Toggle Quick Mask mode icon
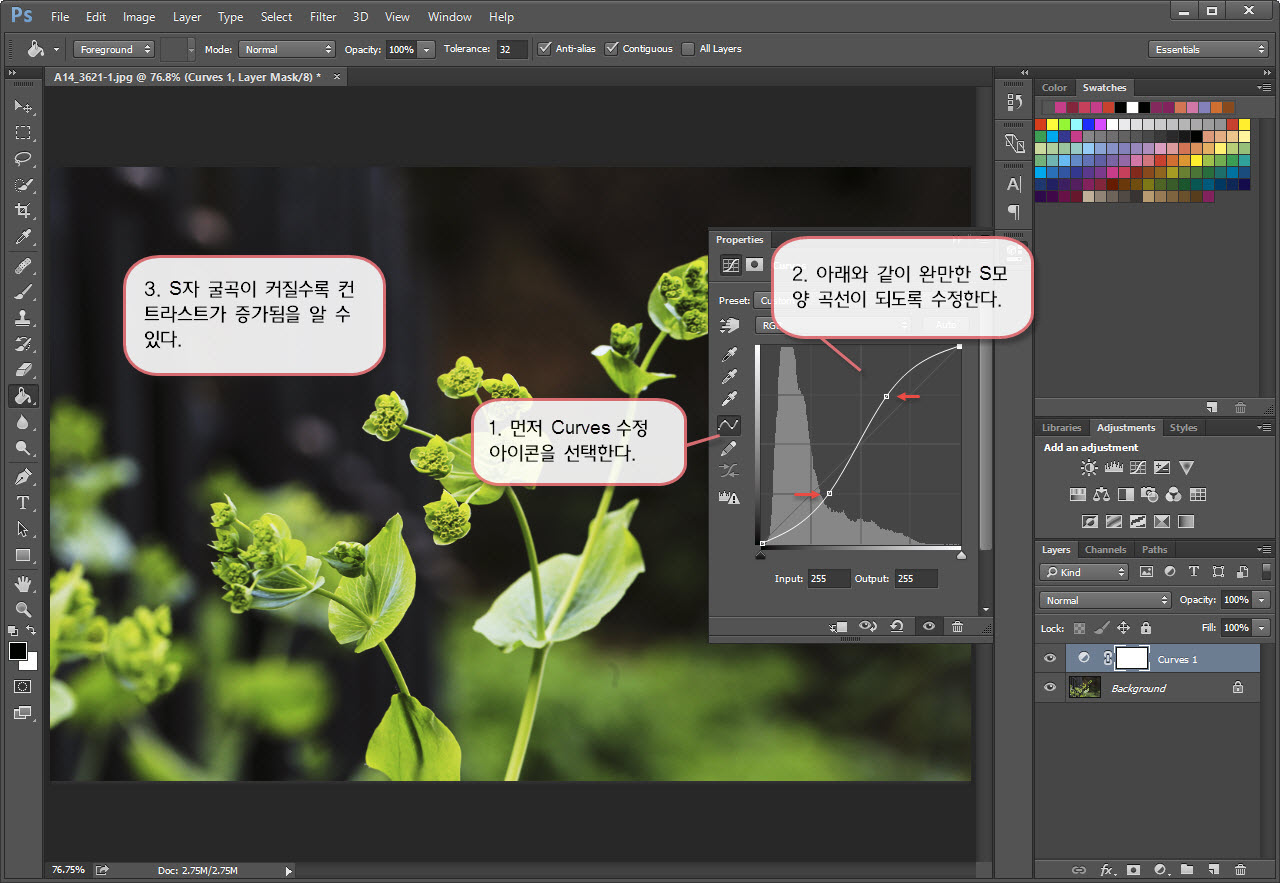The height and width of the screenshot is (883, 1280). tap(22, 687)
